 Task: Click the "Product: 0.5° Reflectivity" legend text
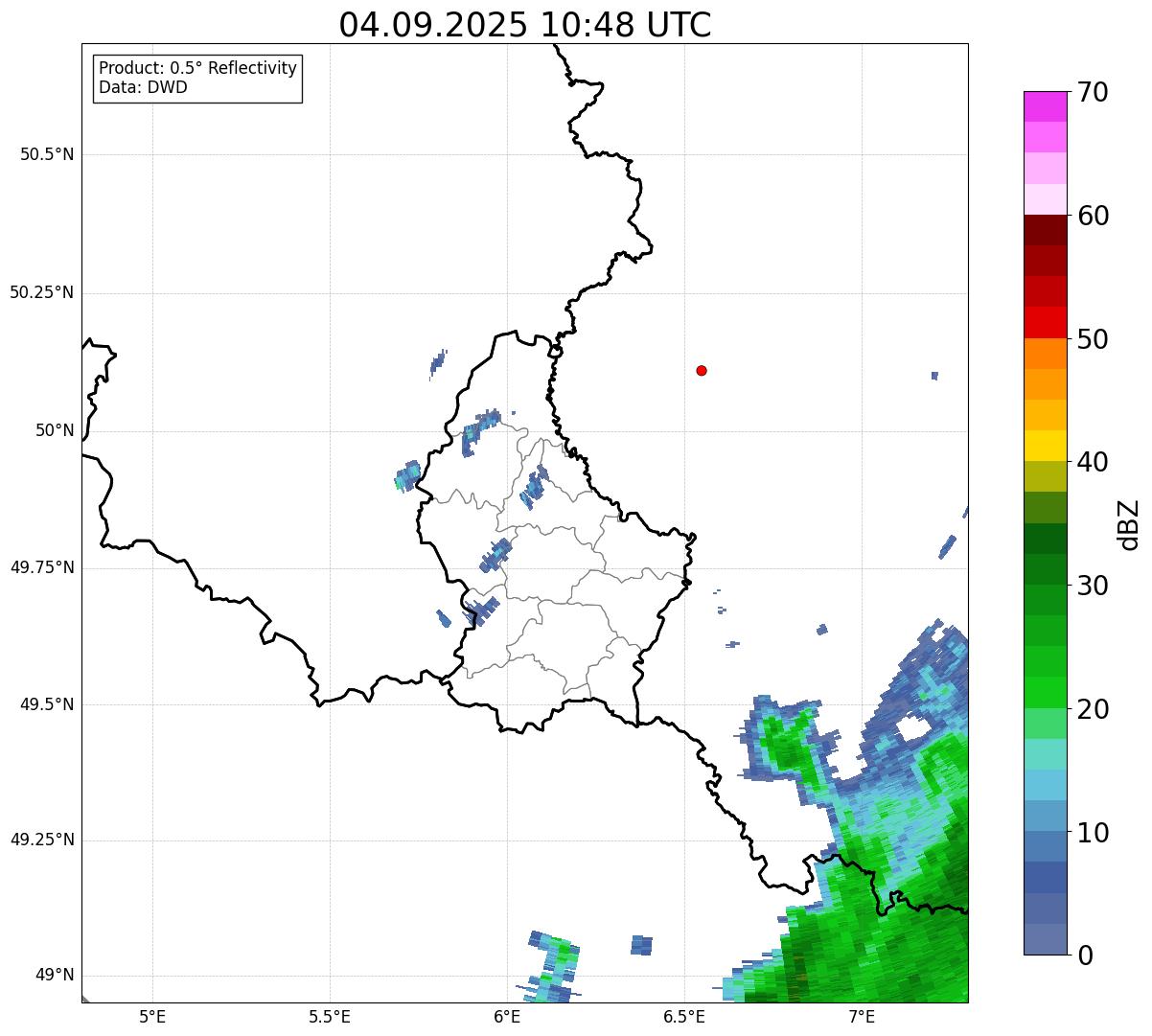[197, 69]
